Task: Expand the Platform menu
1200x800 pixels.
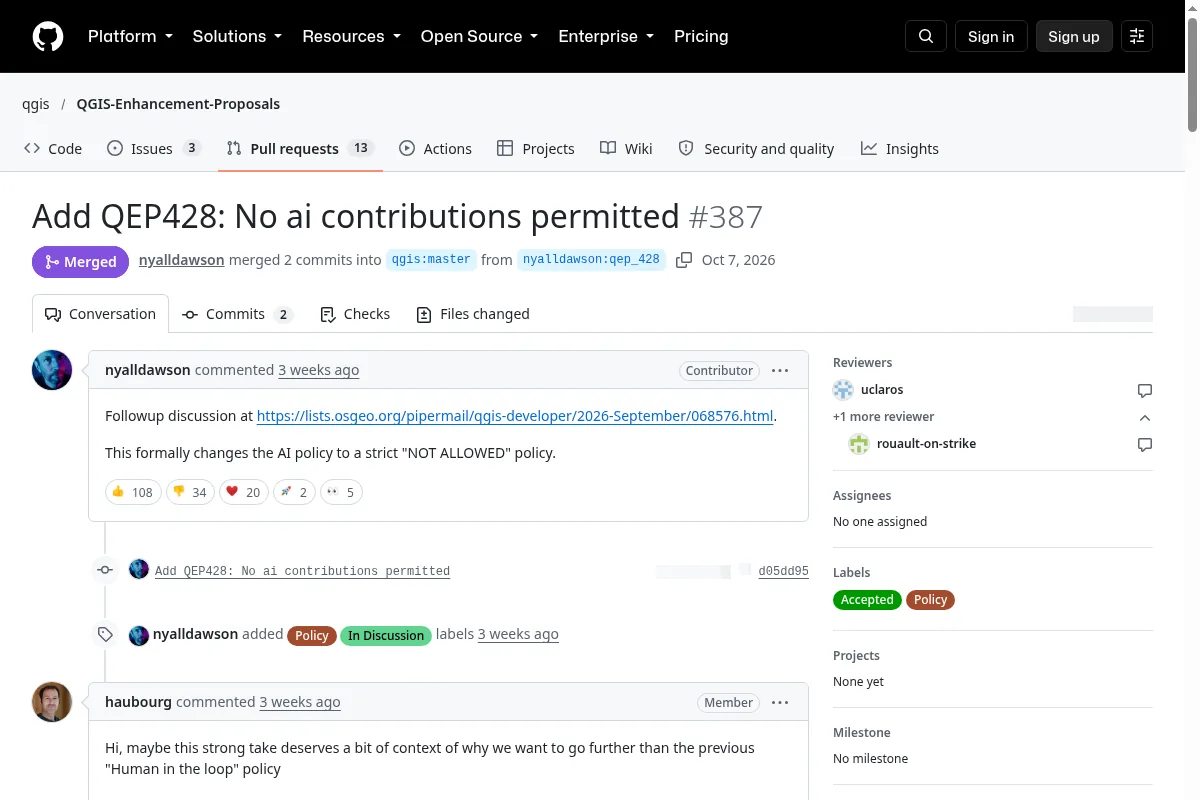Action: click(x=130, y=37)
